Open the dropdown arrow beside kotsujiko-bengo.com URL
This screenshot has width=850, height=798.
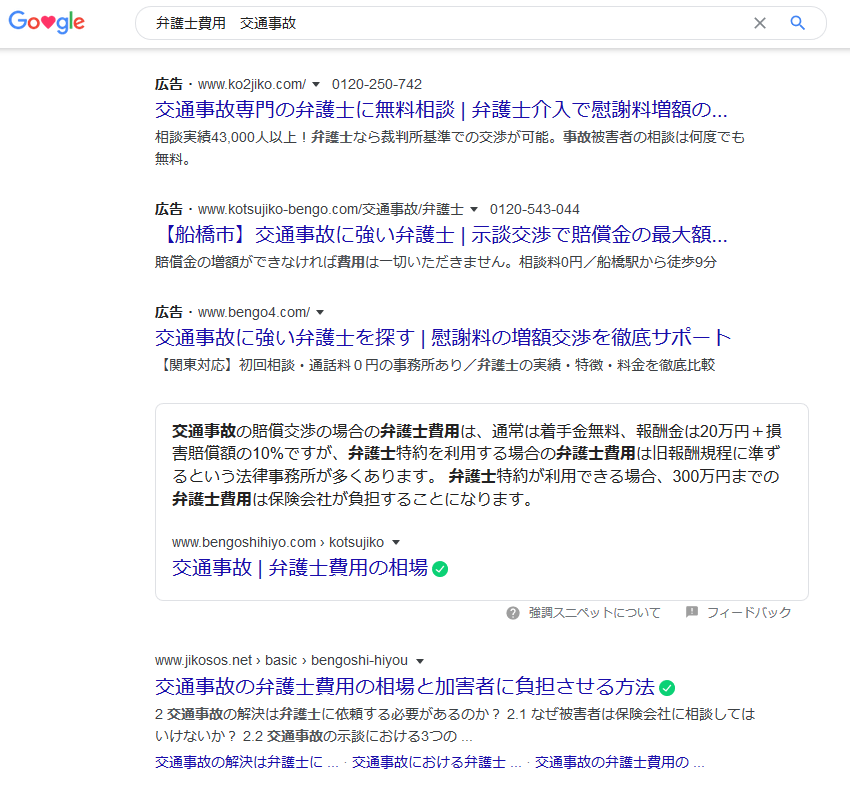coord(474,209)
